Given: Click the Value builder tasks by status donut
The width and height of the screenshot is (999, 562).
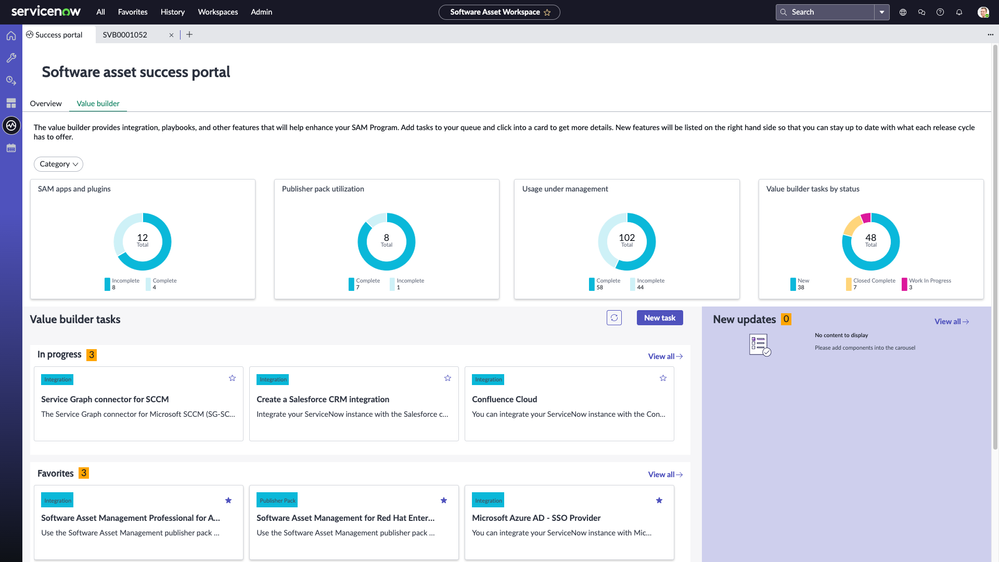Looking at the screenshot, I should tap(871, 241).
